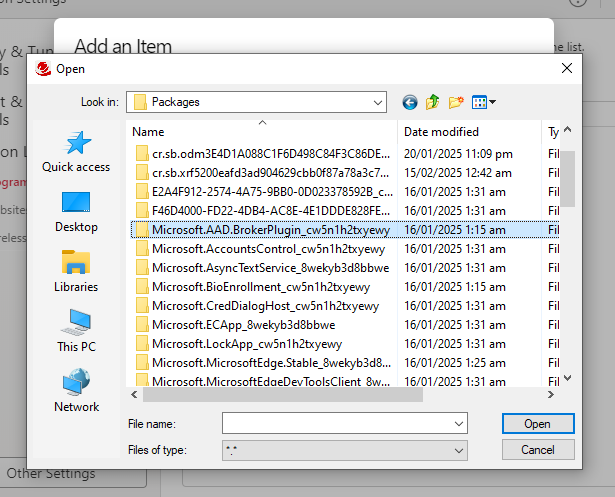Create a new folder
This screenshot has width=615, height=497.
point(456,102)
